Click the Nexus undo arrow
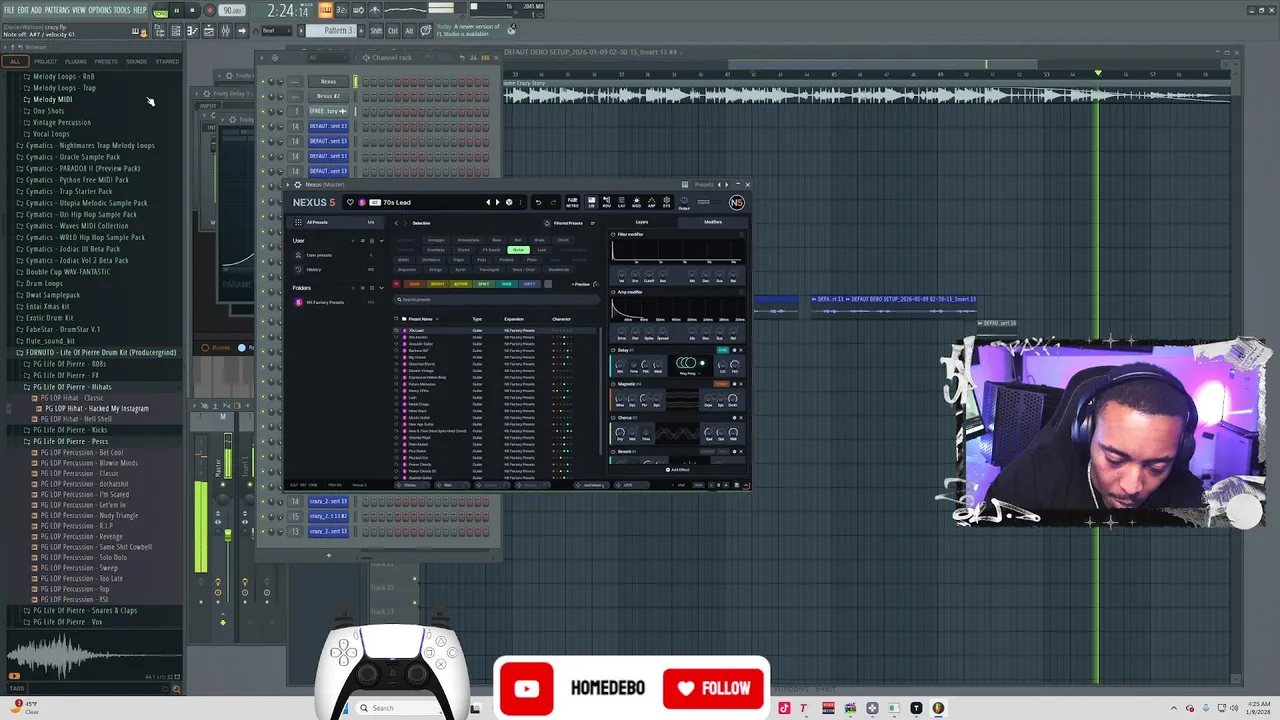Screen dimensions: 1280x720 coord(538,202)
